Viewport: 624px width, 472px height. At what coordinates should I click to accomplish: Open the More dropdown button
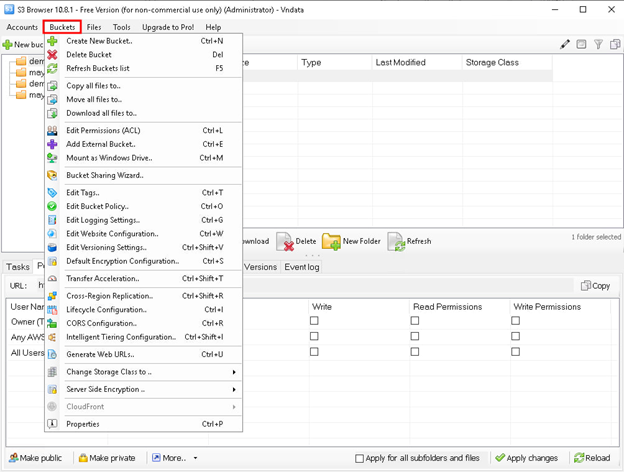click(x=174, y=458)
